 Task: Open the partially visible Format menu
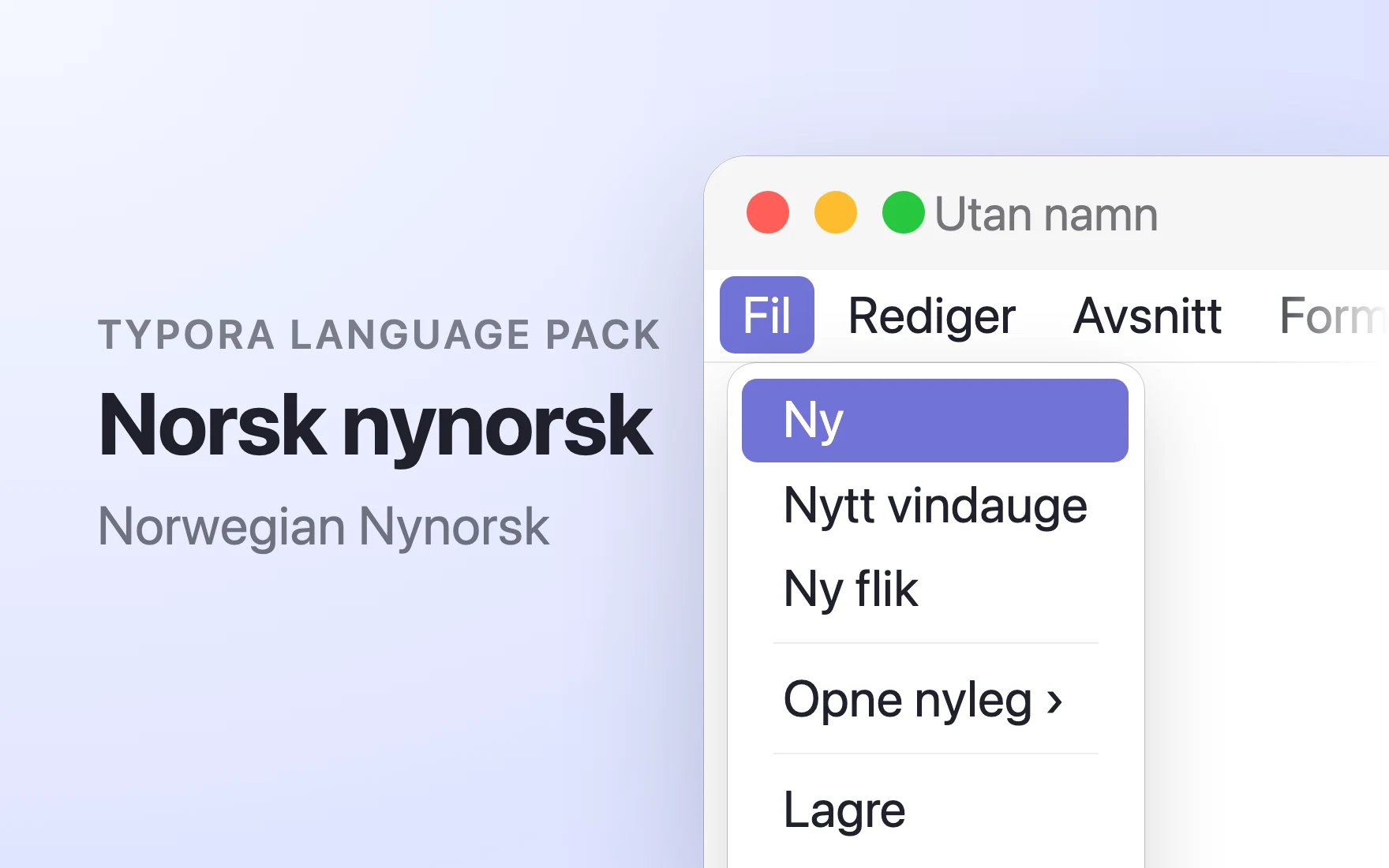(1333, 316)
